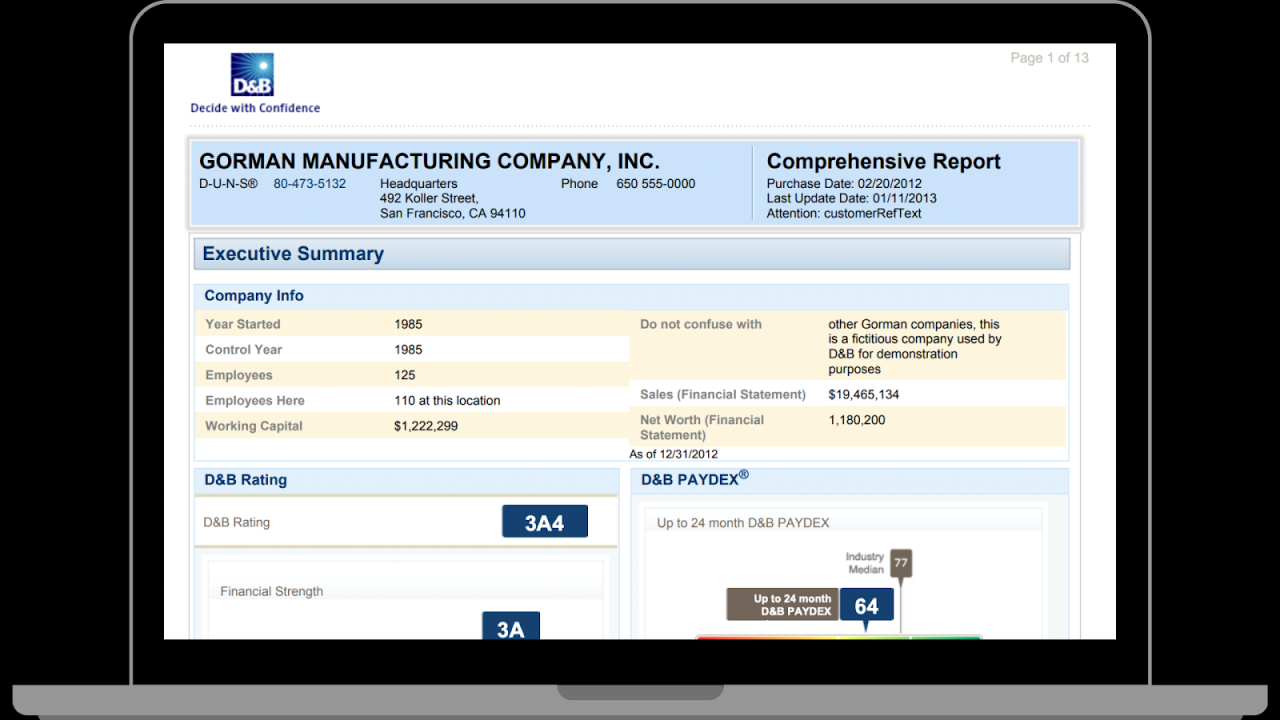Select 'Attention: customerRefText' text
Viewport: 1280px width, 720px height.
pyautogui.click(x=844, y=214)
